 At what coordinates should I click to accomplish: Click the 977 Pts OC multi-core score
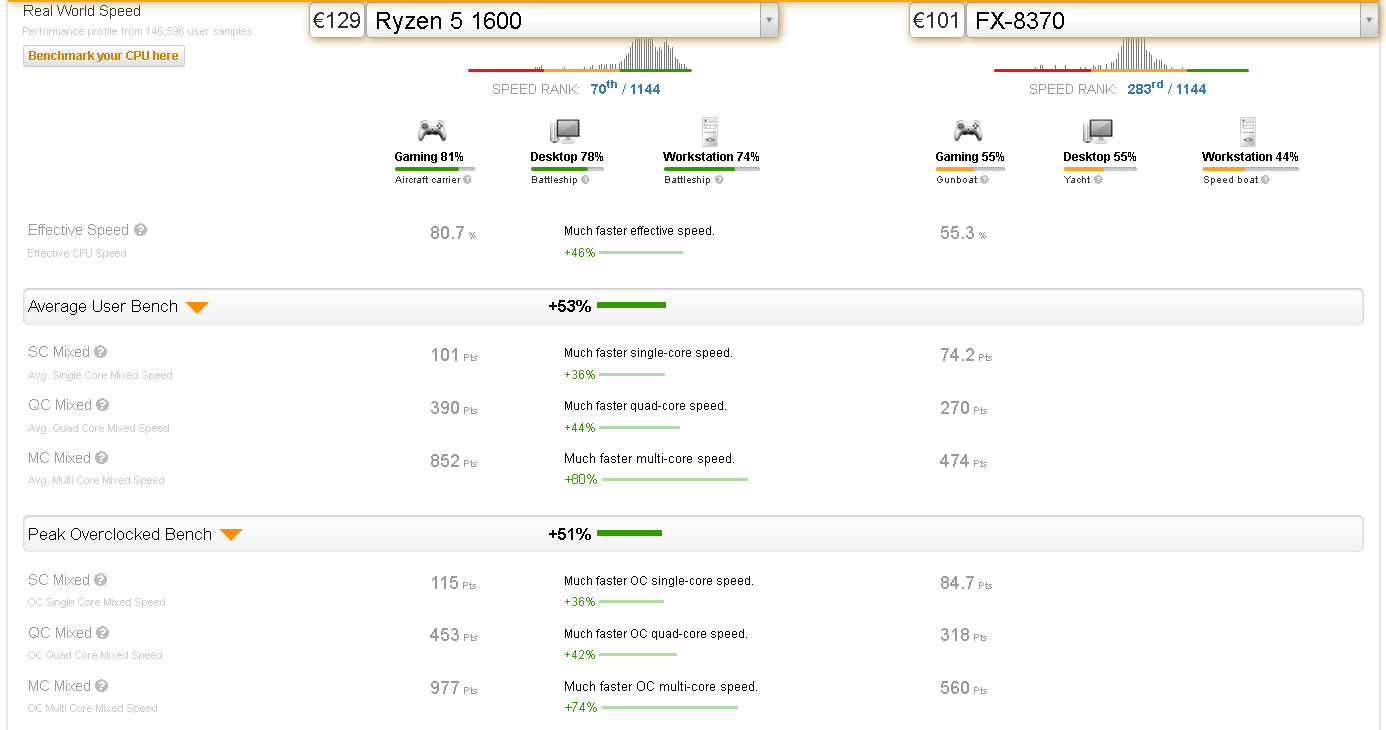454,688
